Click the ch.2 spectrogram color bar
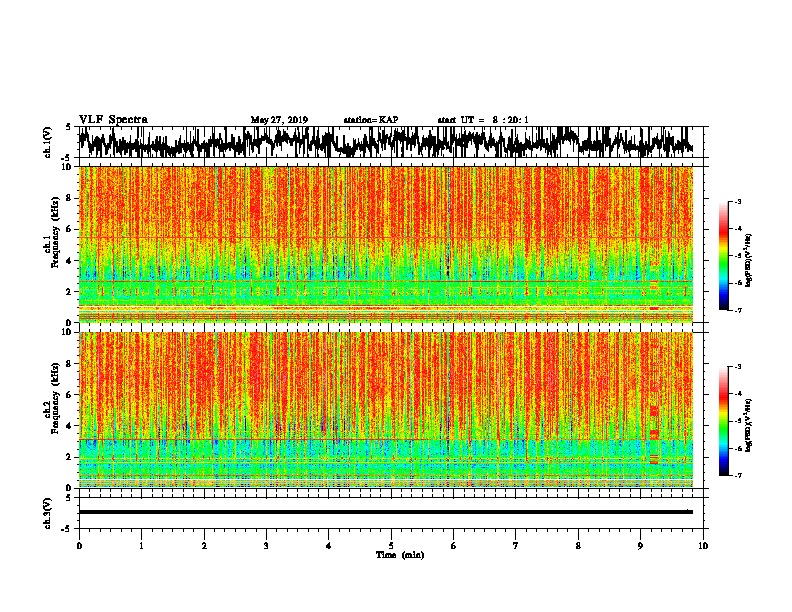 (723, 421)
